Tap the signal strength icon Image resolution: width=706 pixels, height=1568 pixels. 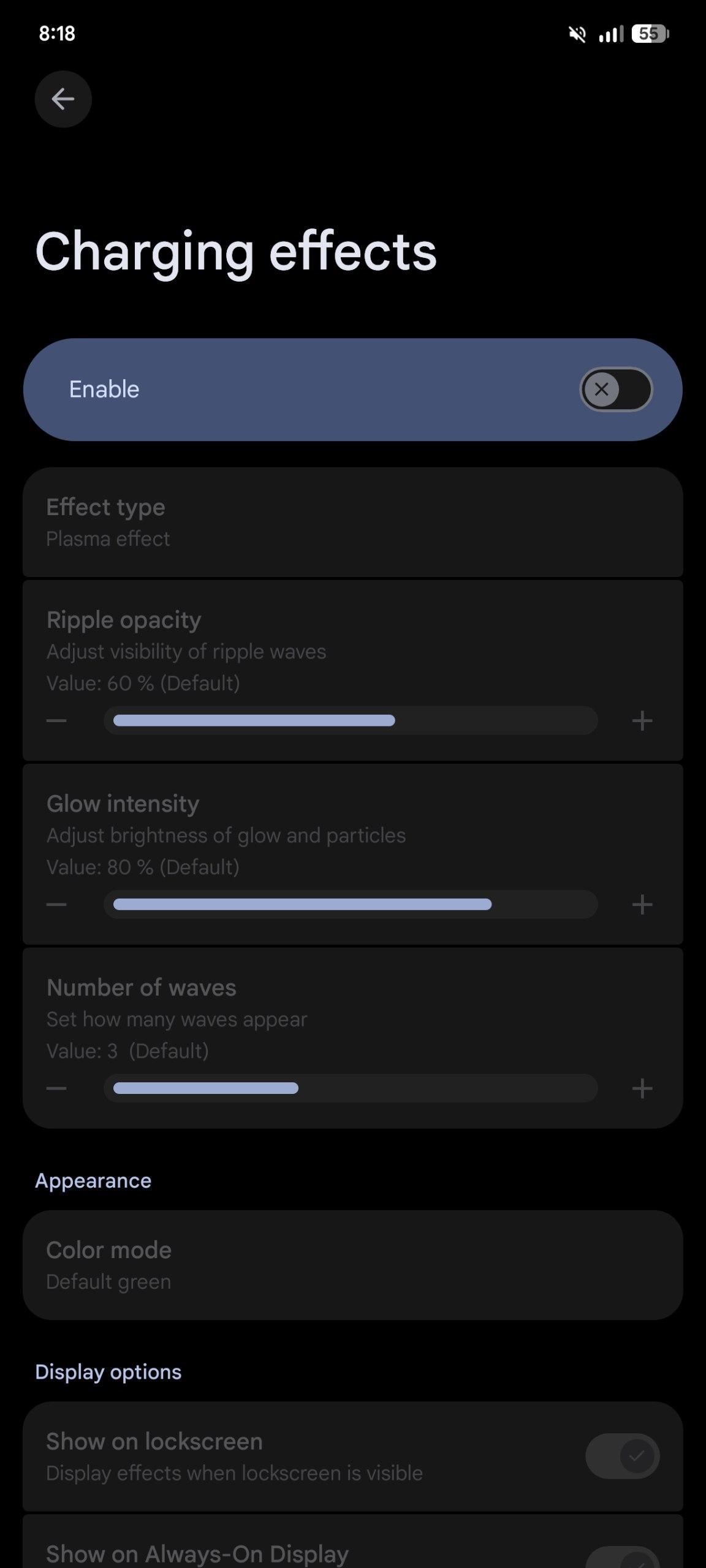click(x=610, y=34)
